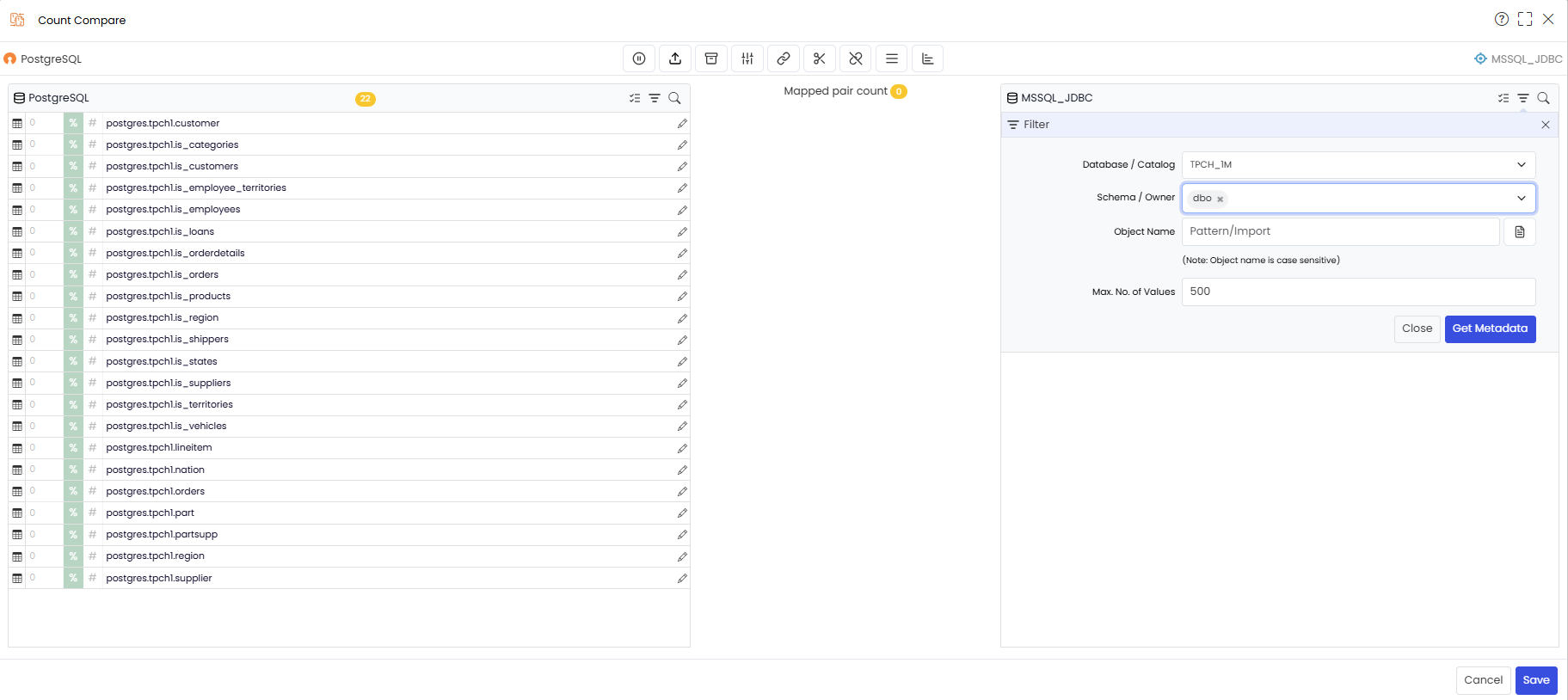The image size is (1568, 700).
Task: Toggle the percent badge on postgres.tpch1.is_employees
Action: [x=73, y=210]
